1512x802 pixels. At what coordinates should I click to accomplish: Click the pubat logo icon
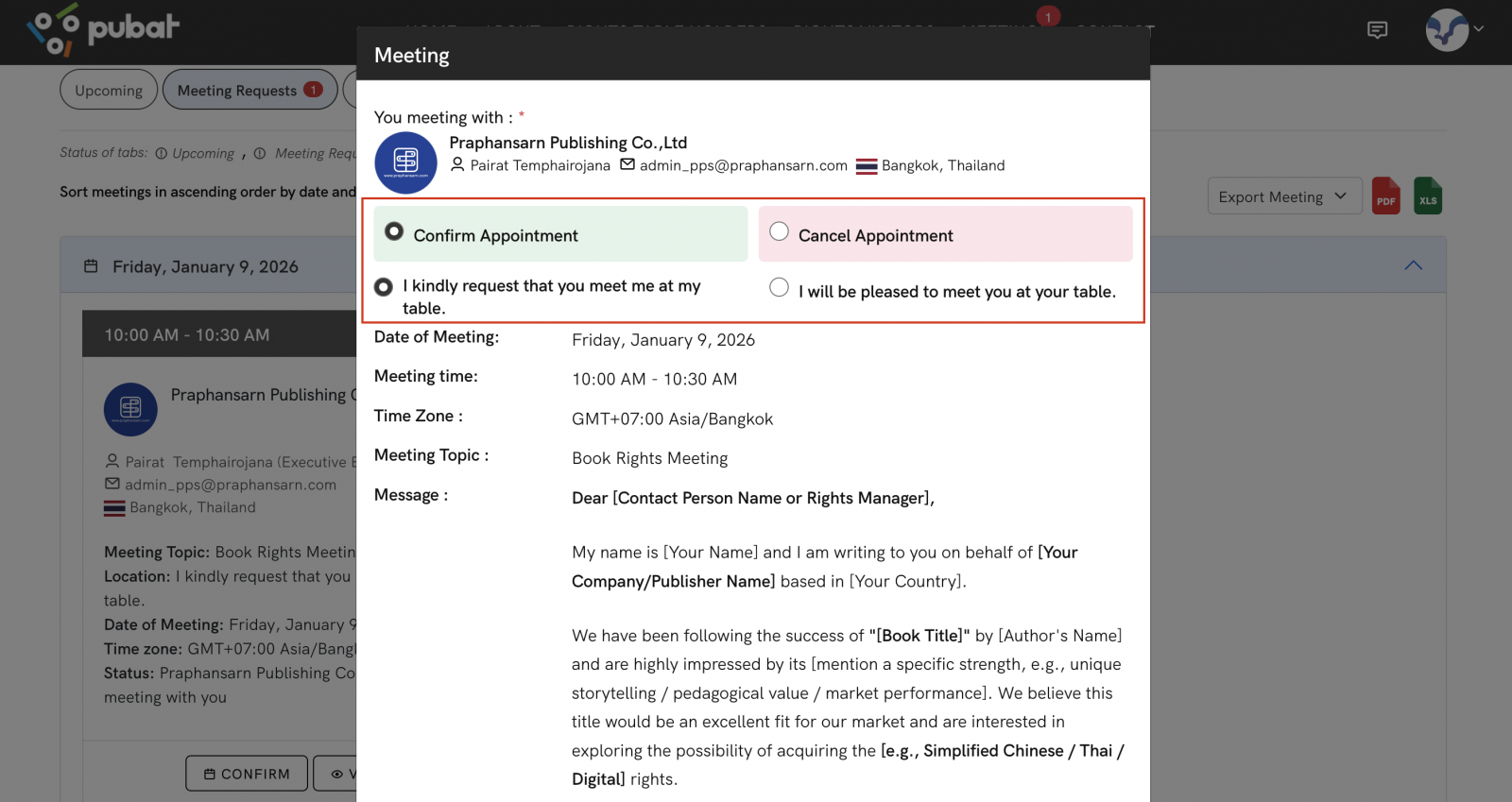click(x=53, y=30)
